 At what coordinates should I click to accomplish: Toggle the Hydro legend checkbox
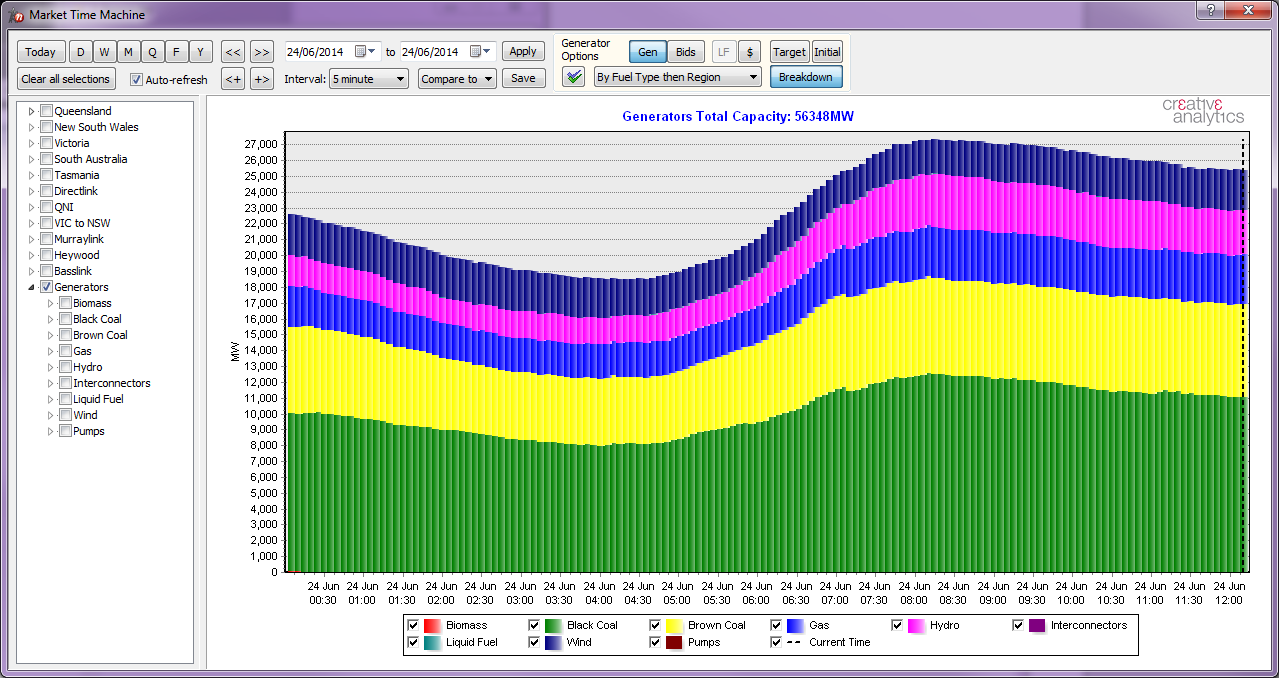coord(898,625)
